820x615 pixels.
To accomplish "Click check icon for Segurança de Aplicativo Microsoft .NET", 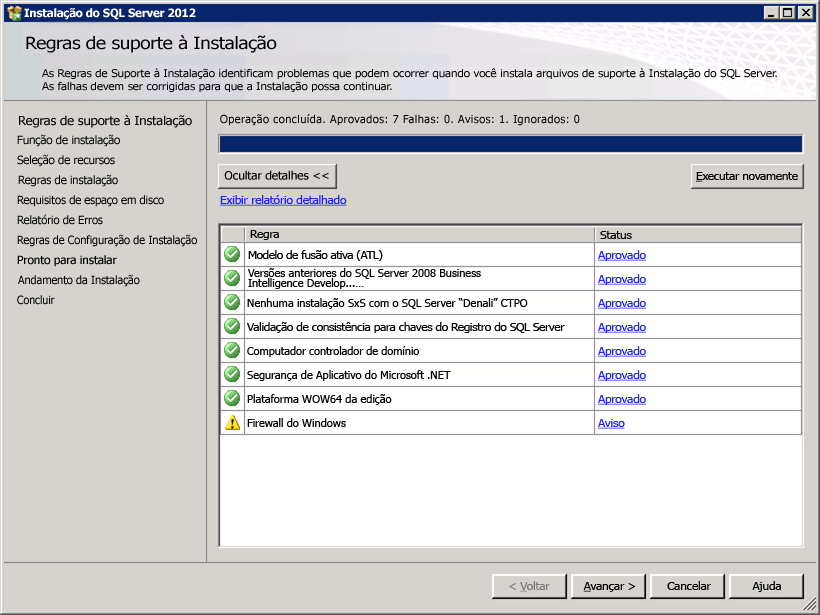I will point(231,375).
